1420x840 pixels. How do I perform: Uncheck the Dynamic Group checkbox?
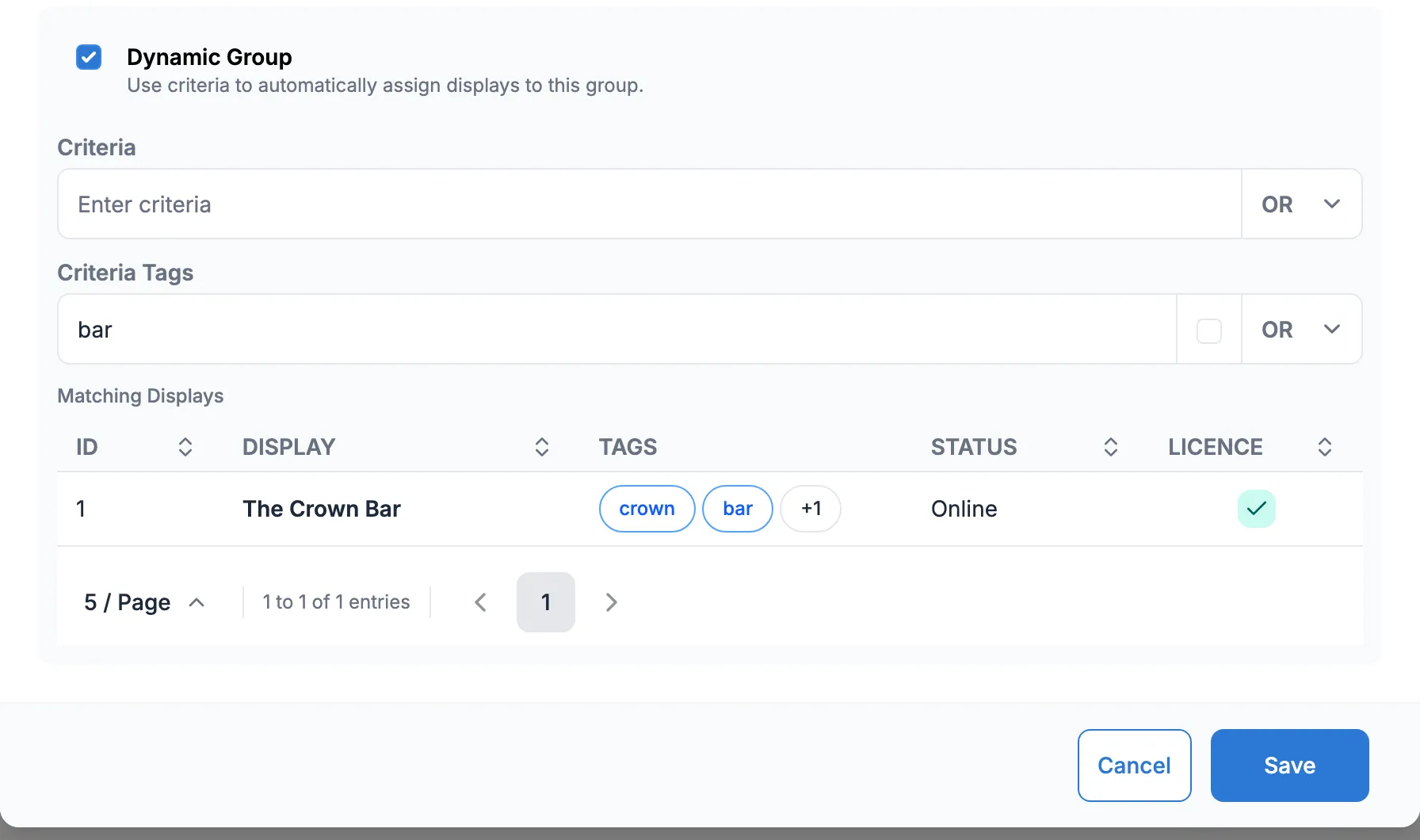[x=89, y=57]
